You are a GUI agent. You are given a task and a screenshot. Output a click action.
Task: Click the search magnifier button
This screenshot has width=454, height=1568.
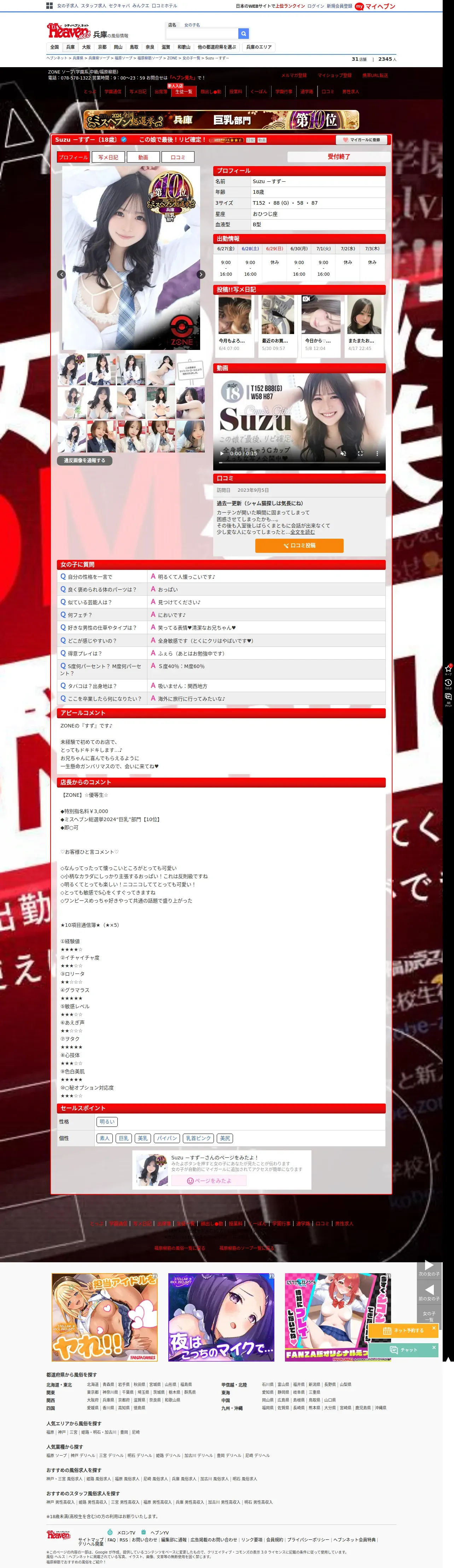tap(243, 34)
